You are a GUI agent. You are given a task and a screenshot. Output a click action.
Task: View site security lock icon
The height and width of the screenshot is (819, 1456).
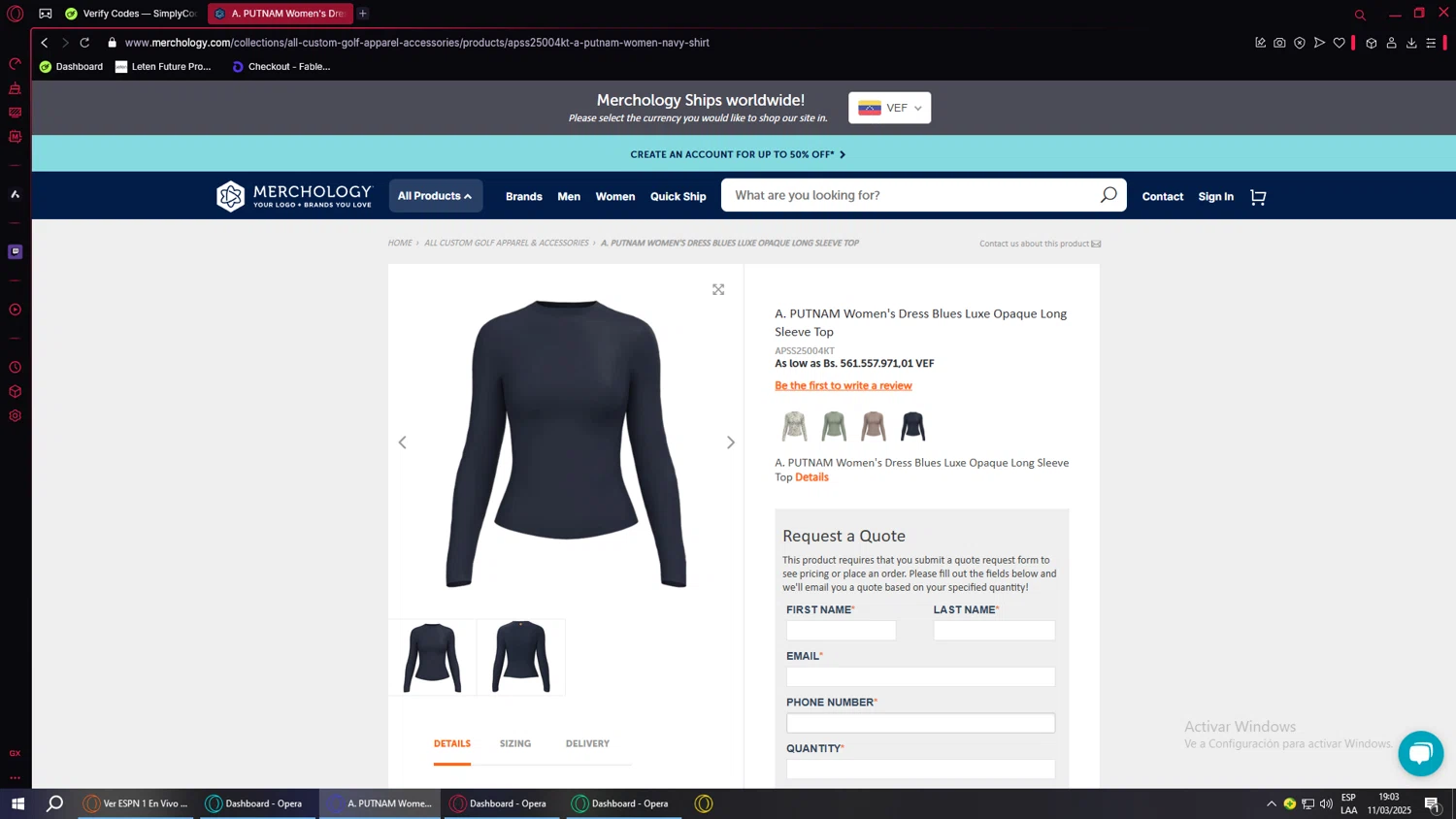point(112,43)
